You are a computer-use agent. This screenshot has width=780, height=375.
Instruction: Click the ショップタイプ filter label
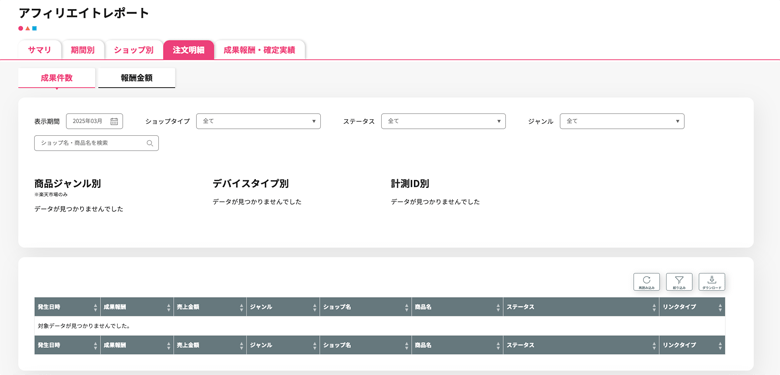tap(168, 121)
